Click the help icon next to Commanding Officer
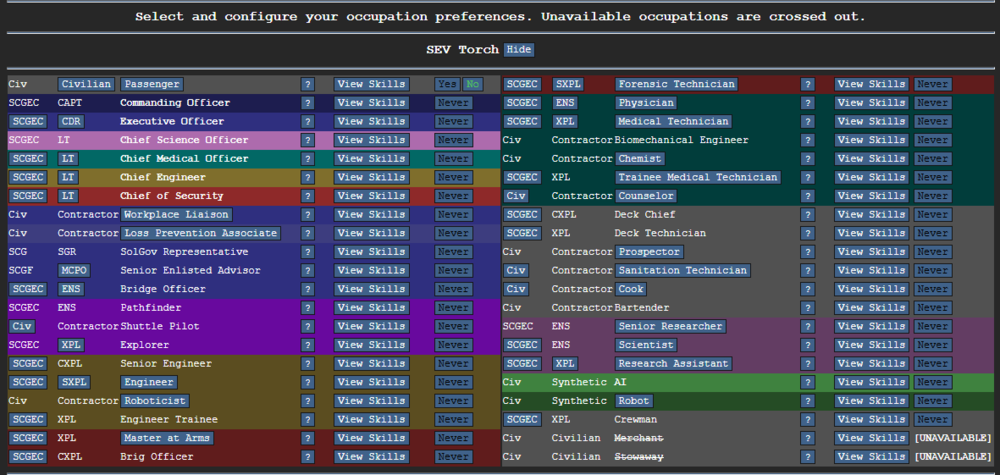The height and width of the screenshot is (475, 1000). point(308,103)
